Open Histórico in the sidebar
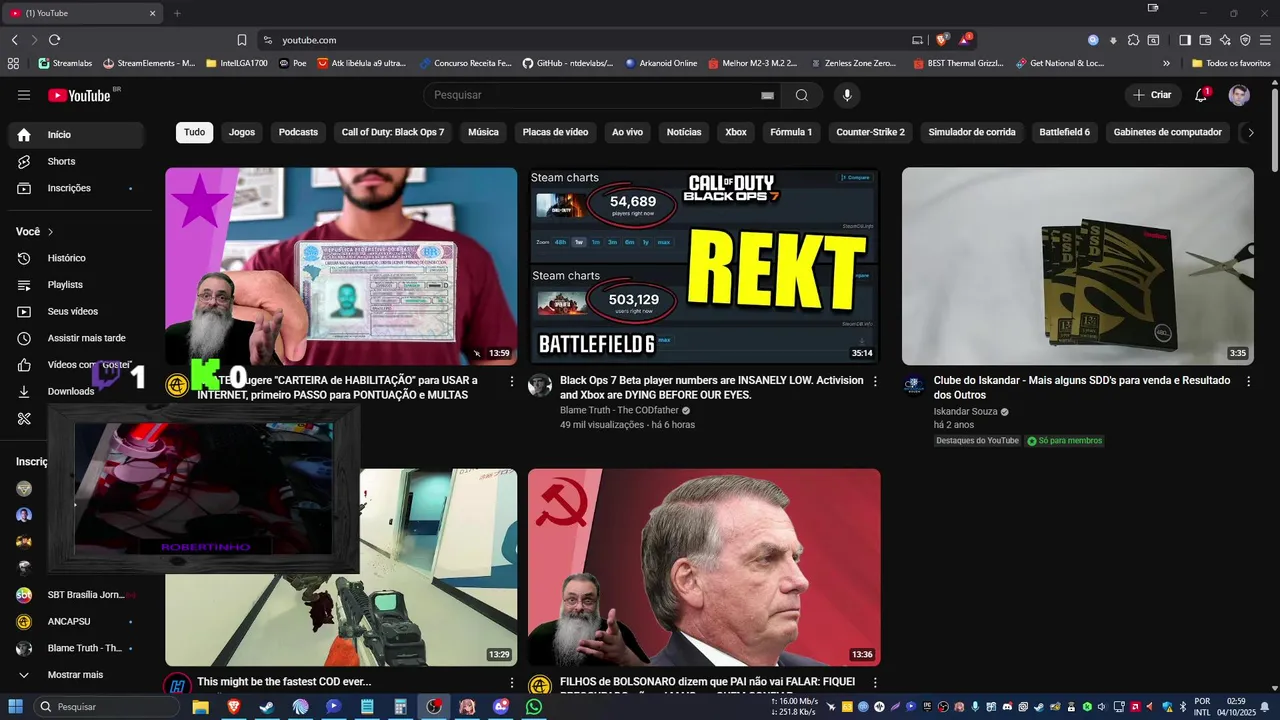Viewport: 1280px width, 720px height. click(76, 258)
